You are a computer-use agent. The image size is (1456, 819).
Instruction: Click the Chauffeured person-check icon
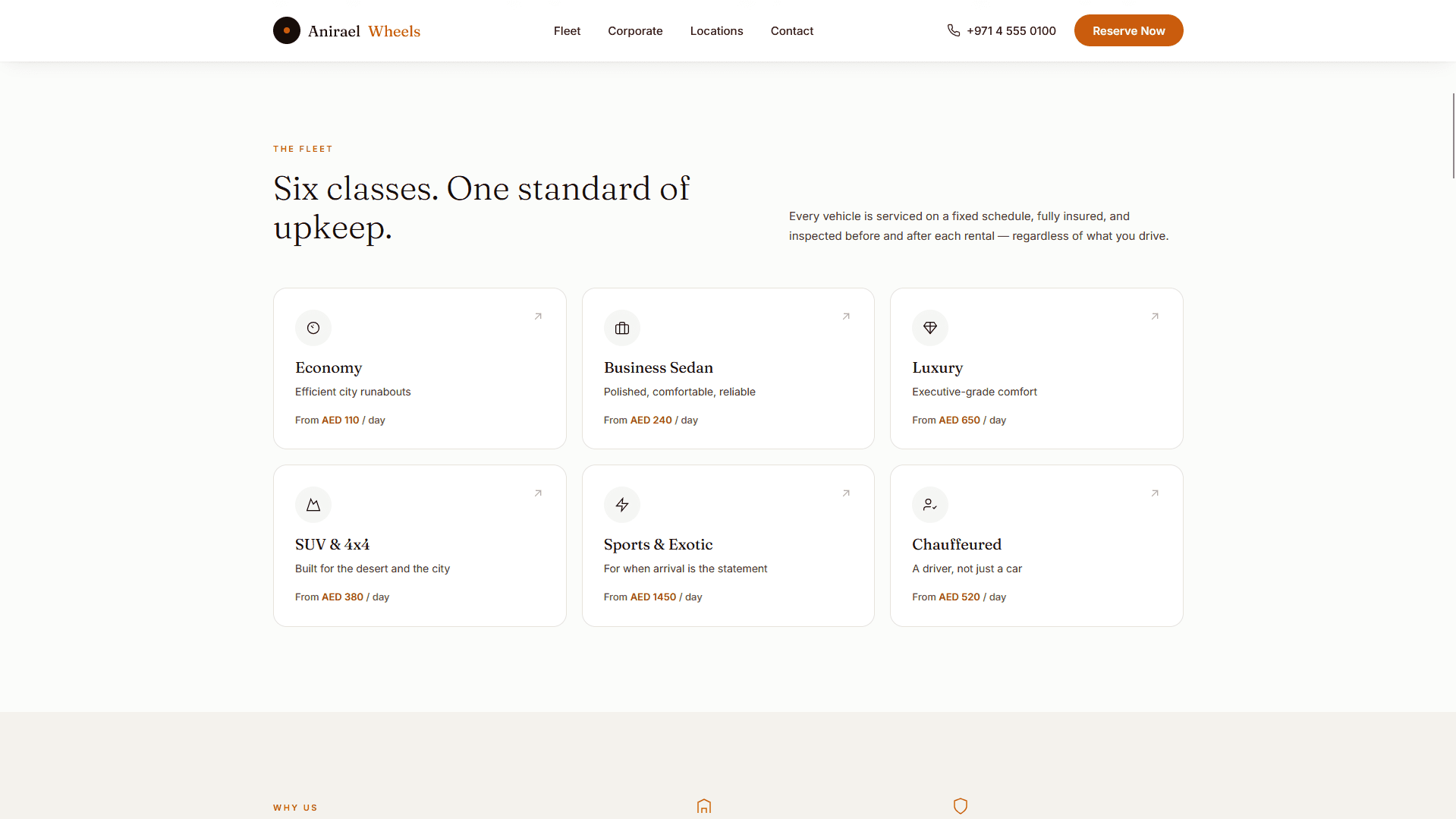coord(930,505)
